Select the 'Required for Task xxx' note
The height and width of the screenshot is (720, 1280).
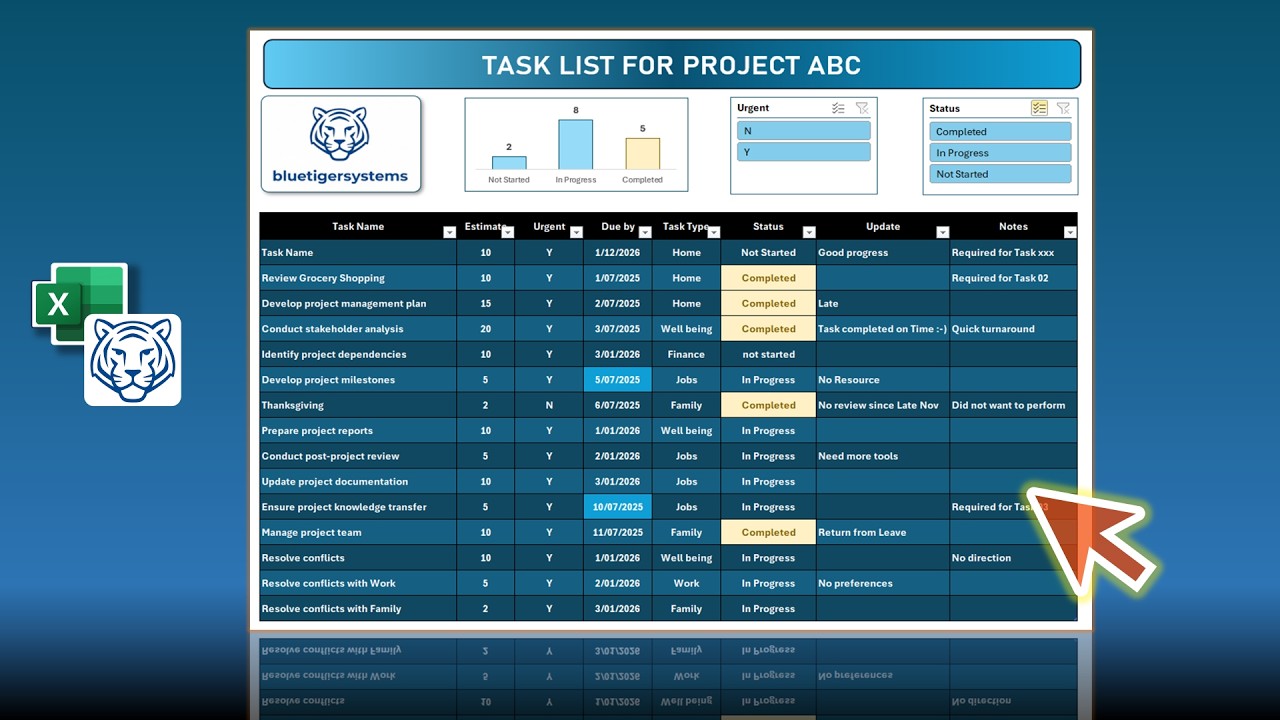pos(1014,253)
